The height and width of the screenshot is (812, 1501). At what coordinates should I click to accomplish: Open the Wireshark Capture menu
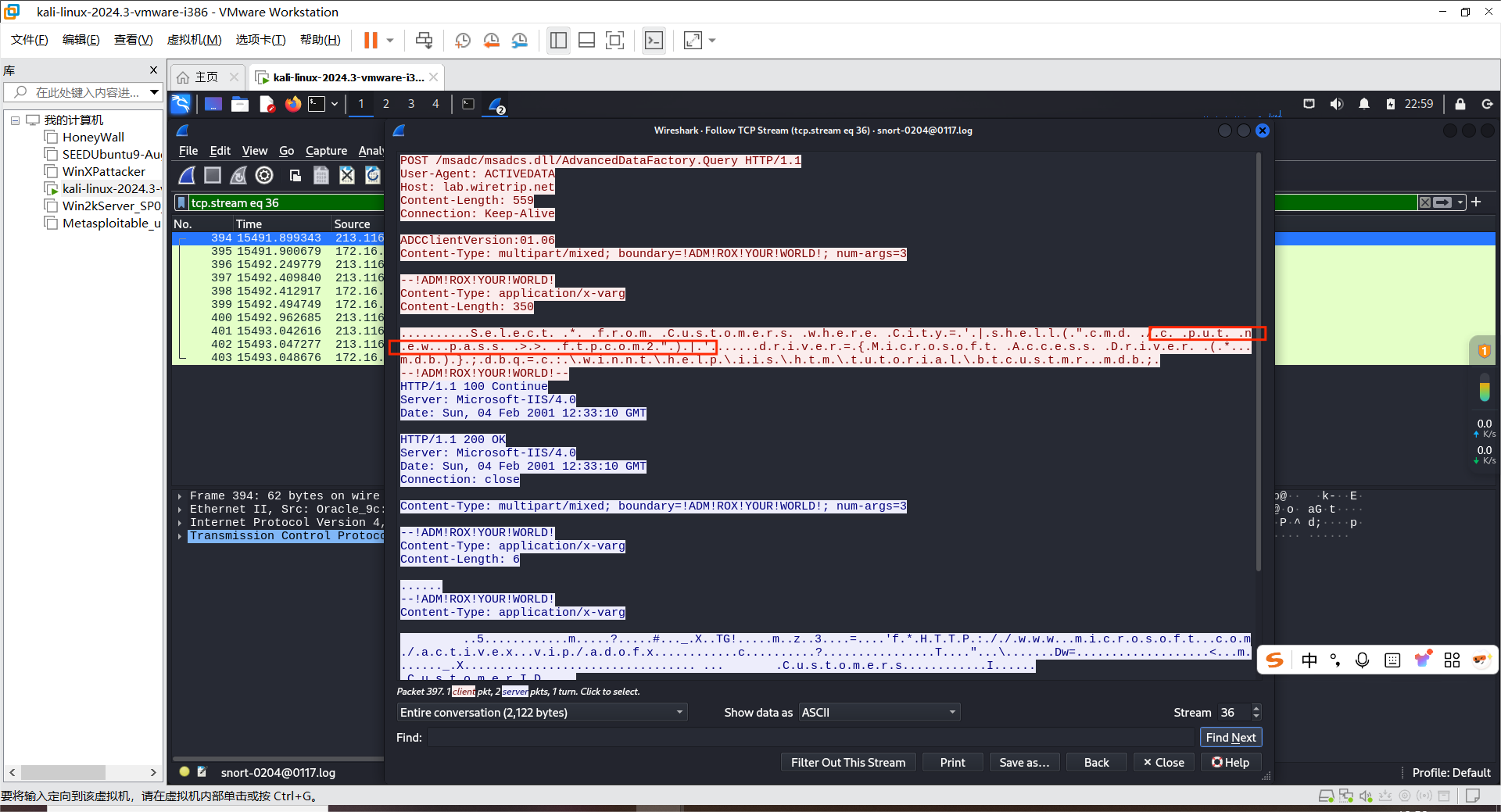[326, 151]
